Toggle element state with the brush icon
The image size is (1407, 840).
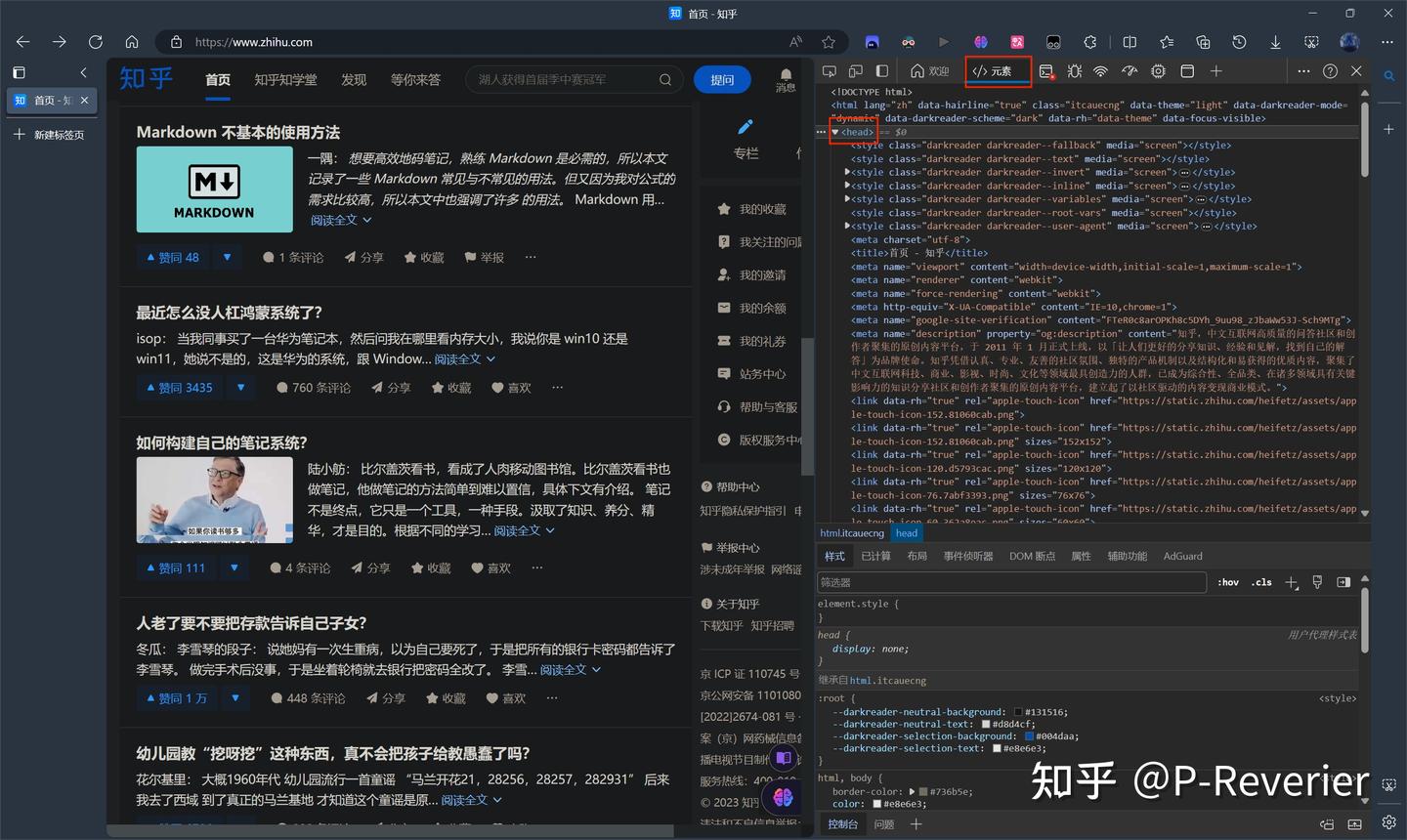click(1317, 581)
